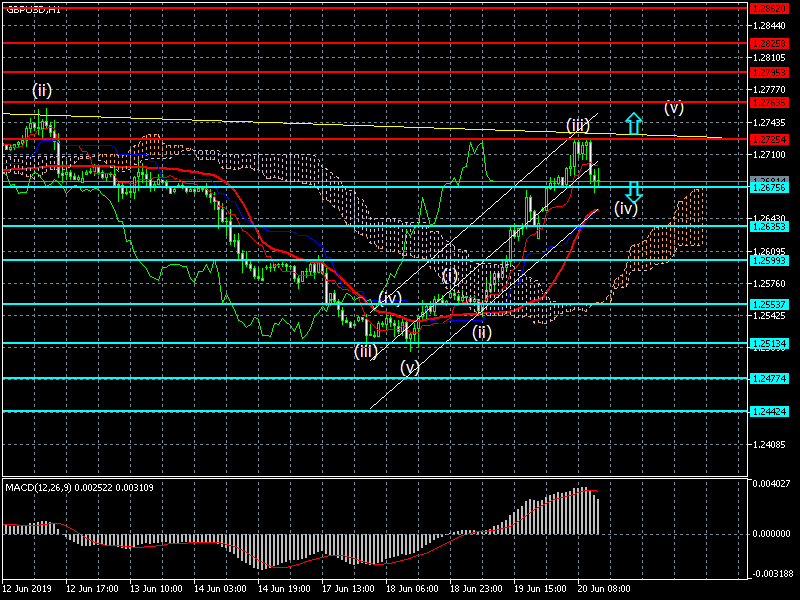Image resolution: width=800 pixels, height=600 pixels.
Task: Click the cyan 1.26353 support label
Action: [x=769, y=226]
